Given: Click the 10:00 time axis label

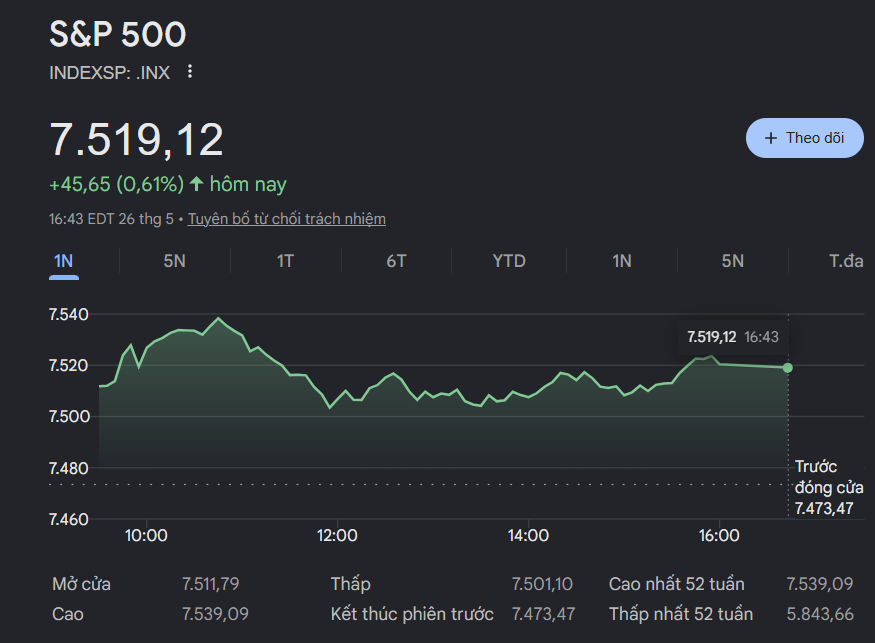Looking at the screenshot, I should 146,535.
